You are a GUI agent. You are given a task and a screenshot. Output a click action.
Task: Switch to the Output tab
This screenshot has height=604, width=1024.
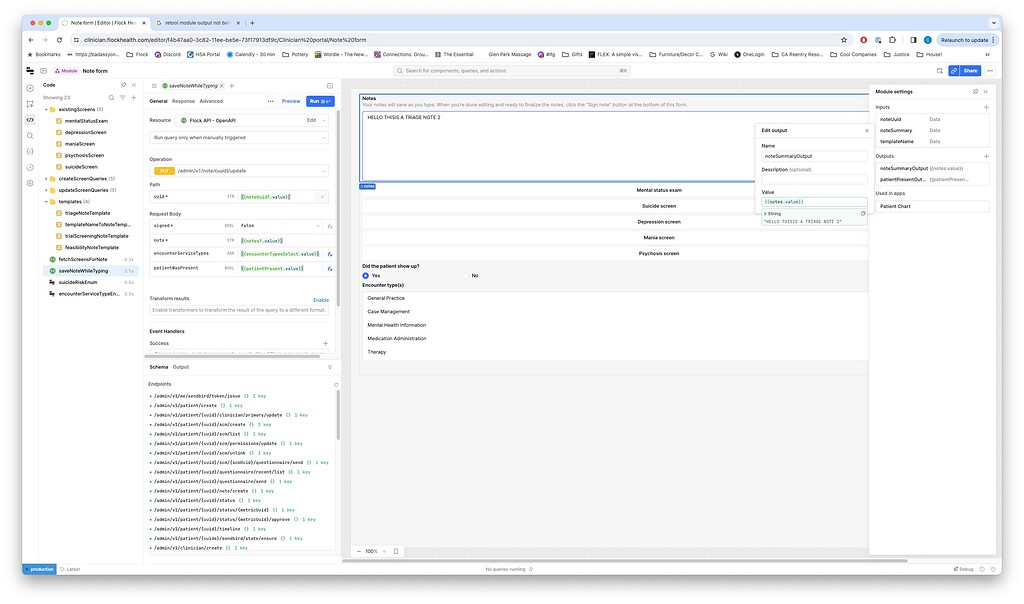[180, 367]
